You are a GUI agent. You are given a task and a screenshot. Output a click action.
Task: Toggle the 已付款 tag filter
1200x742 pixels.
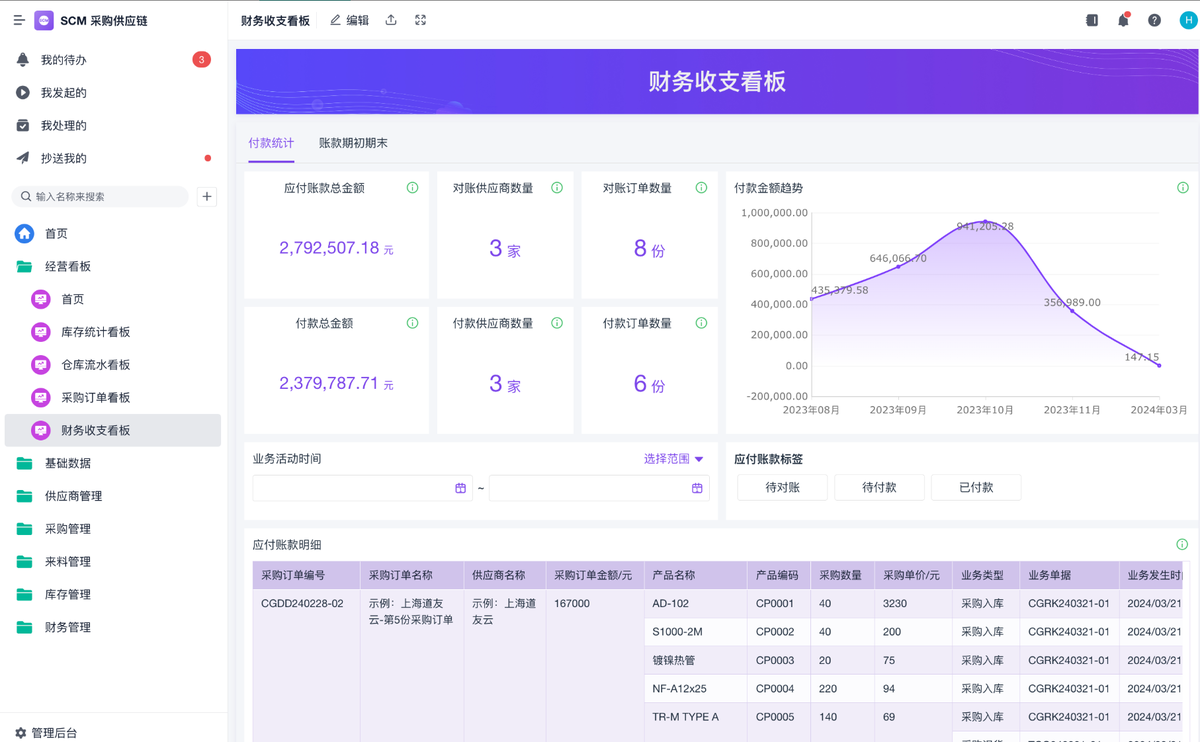(976, 487)
